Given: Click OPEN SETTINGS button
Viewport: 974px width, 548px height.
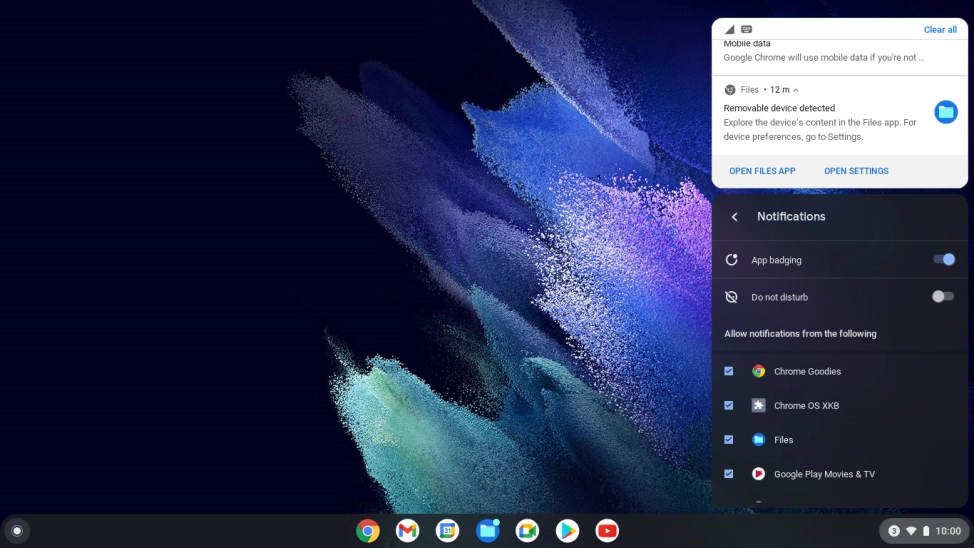Looking at the screenshot, I should (x=856, y=171).
